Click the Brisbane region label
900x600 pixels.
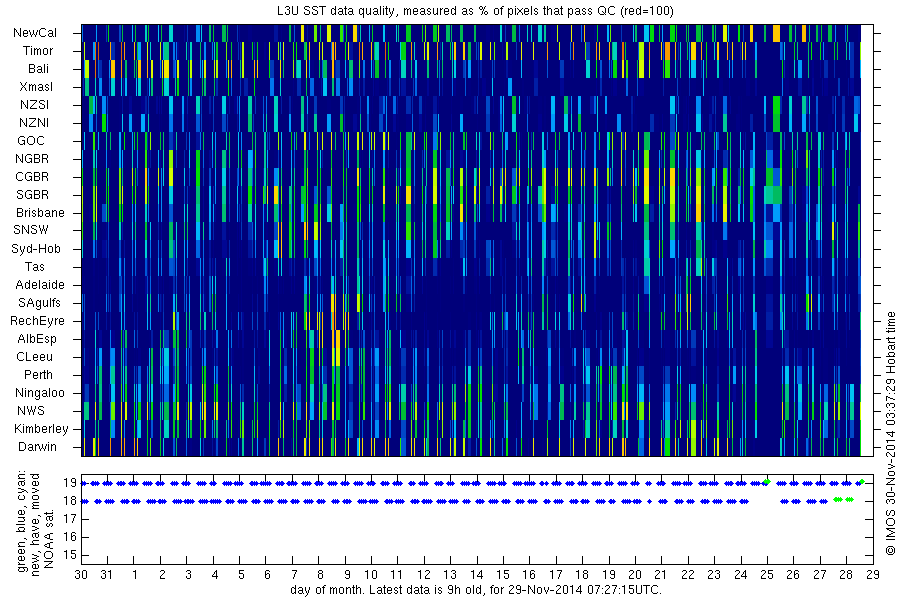(40, 213)
